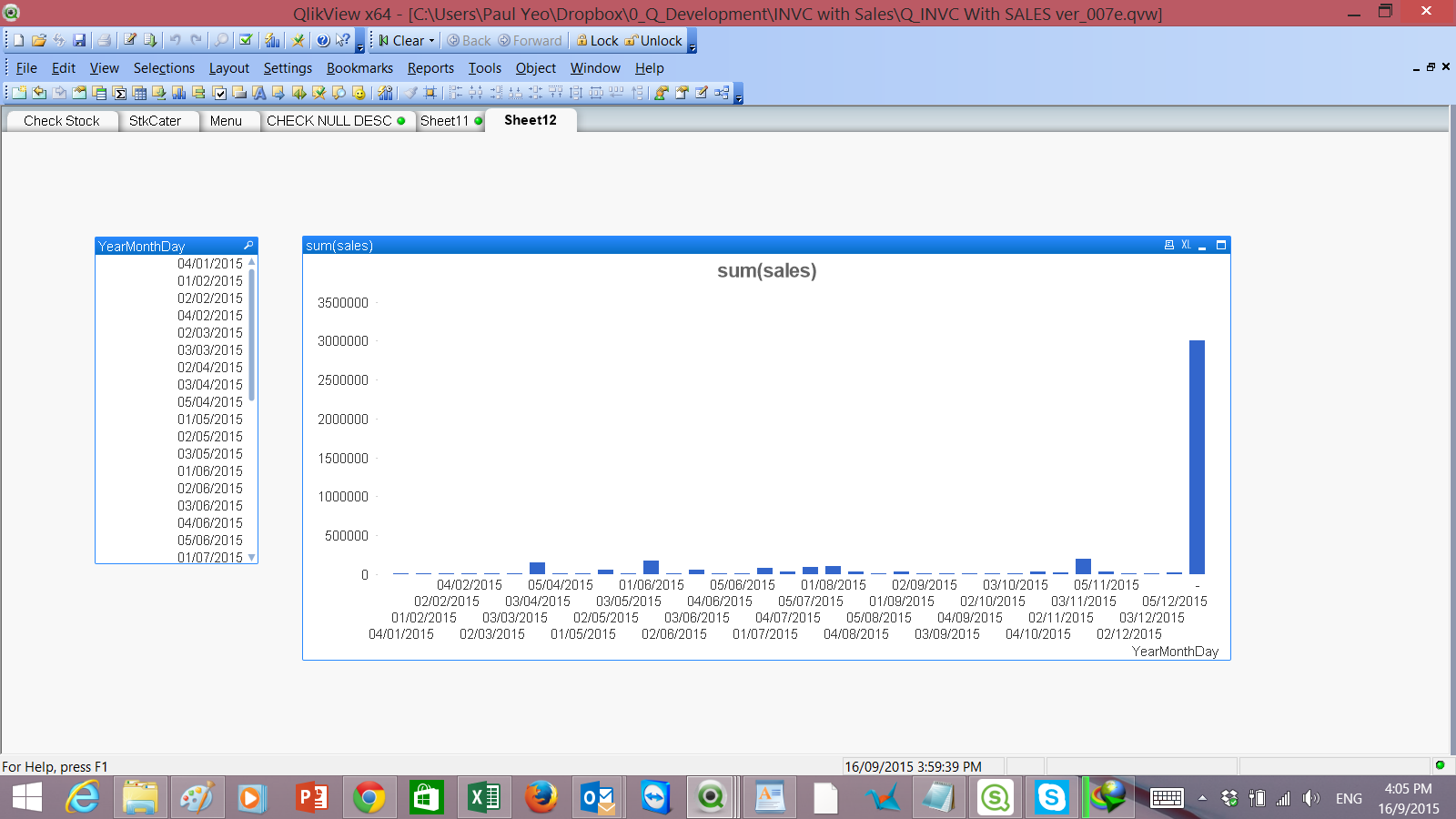This screenshot has height=819, width=1456.
Task: Click the Promote Sheet icon
Action: click(39, 93)
